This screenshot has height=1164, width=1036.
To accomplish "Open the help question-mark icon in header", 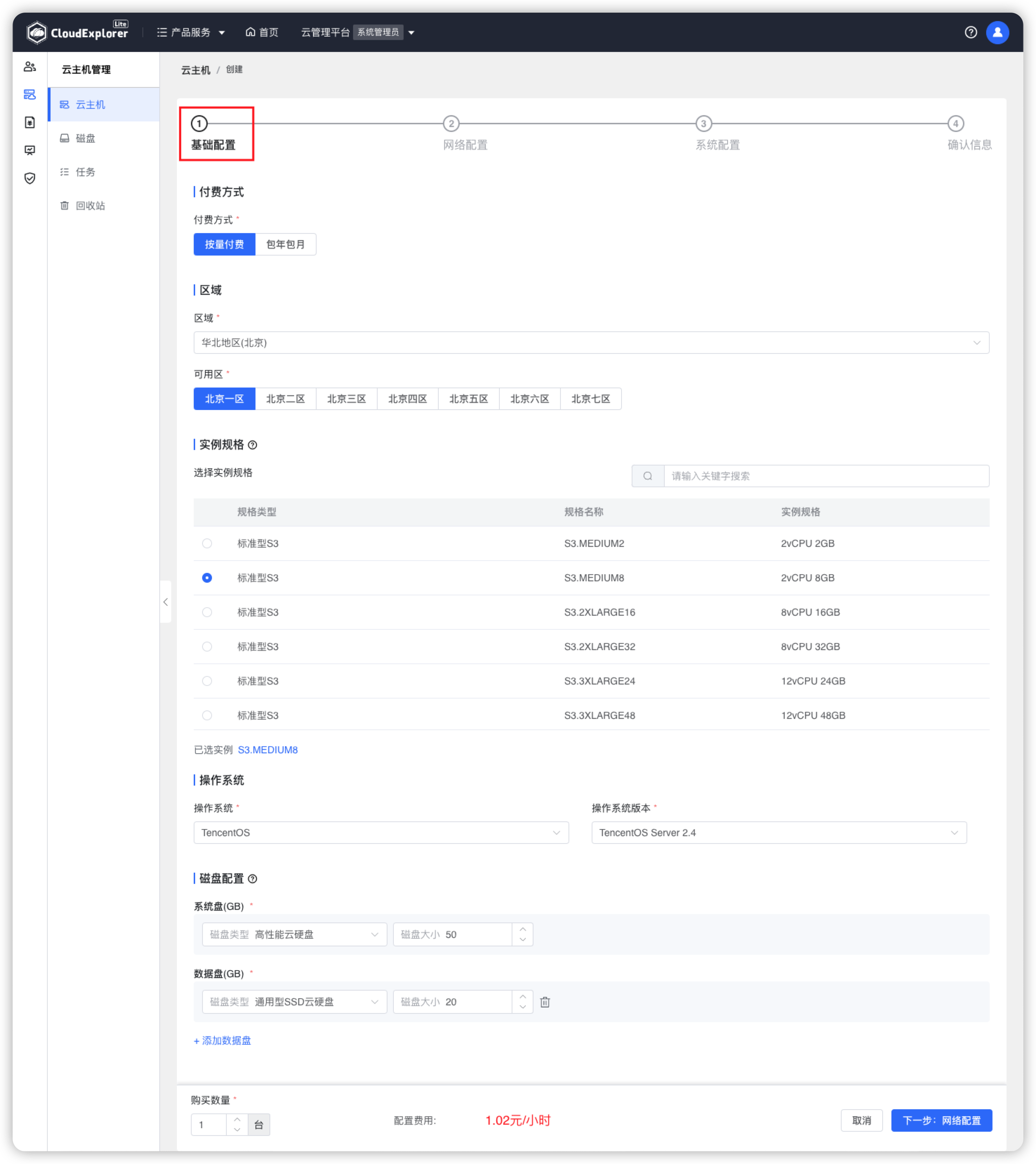I will [970, 32].
